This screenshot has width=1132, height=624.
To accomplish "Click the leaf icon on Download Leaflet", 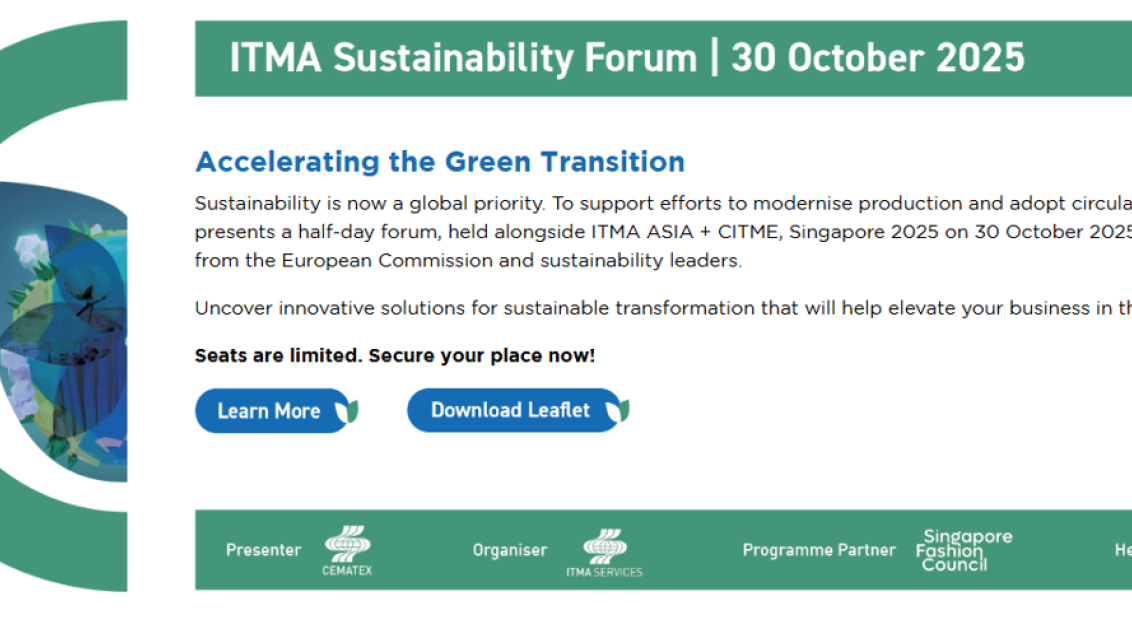I will pos(618,410).
